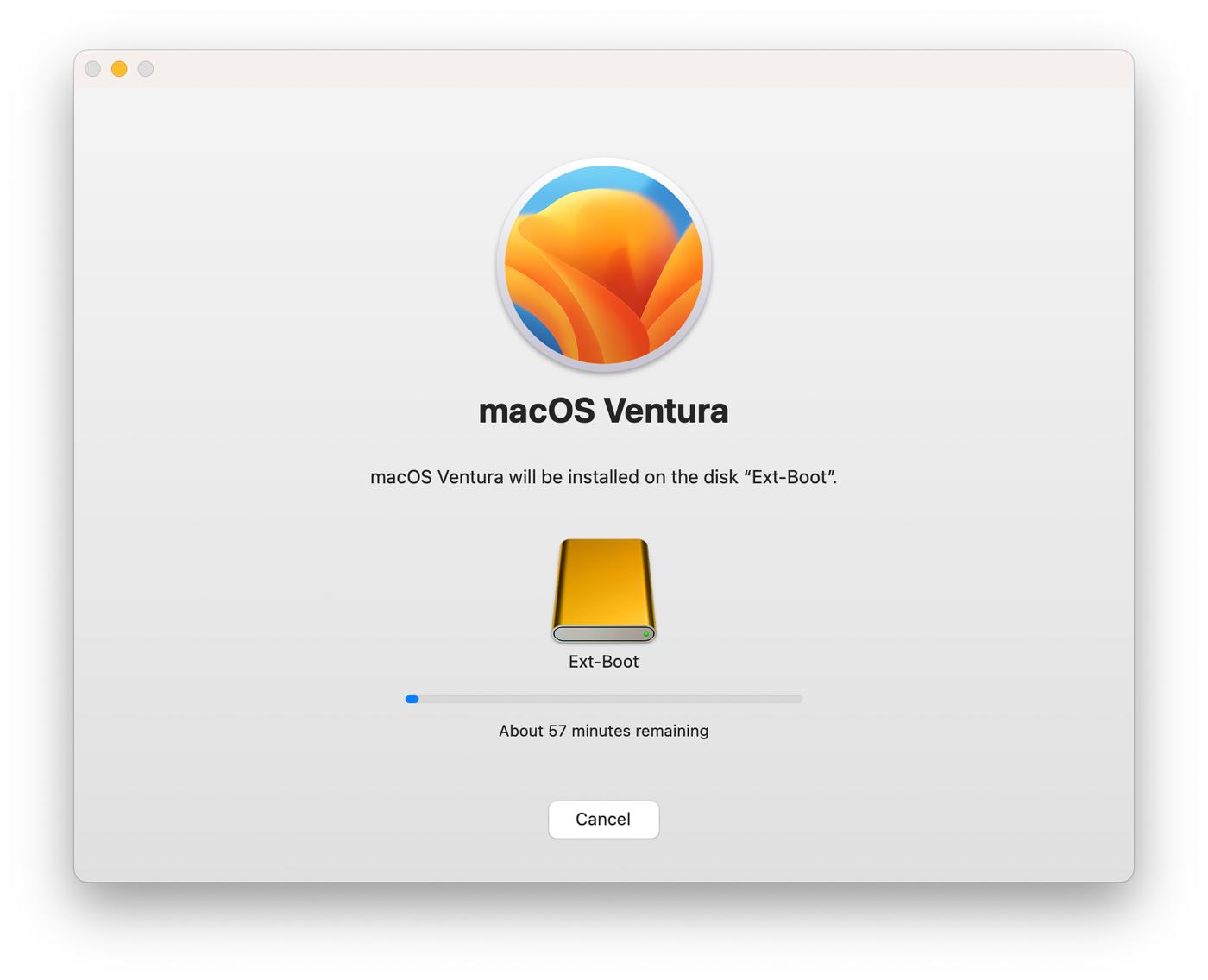The image size is (1208, 980).
Task: Click the installer window title bar
Action: 604,68
